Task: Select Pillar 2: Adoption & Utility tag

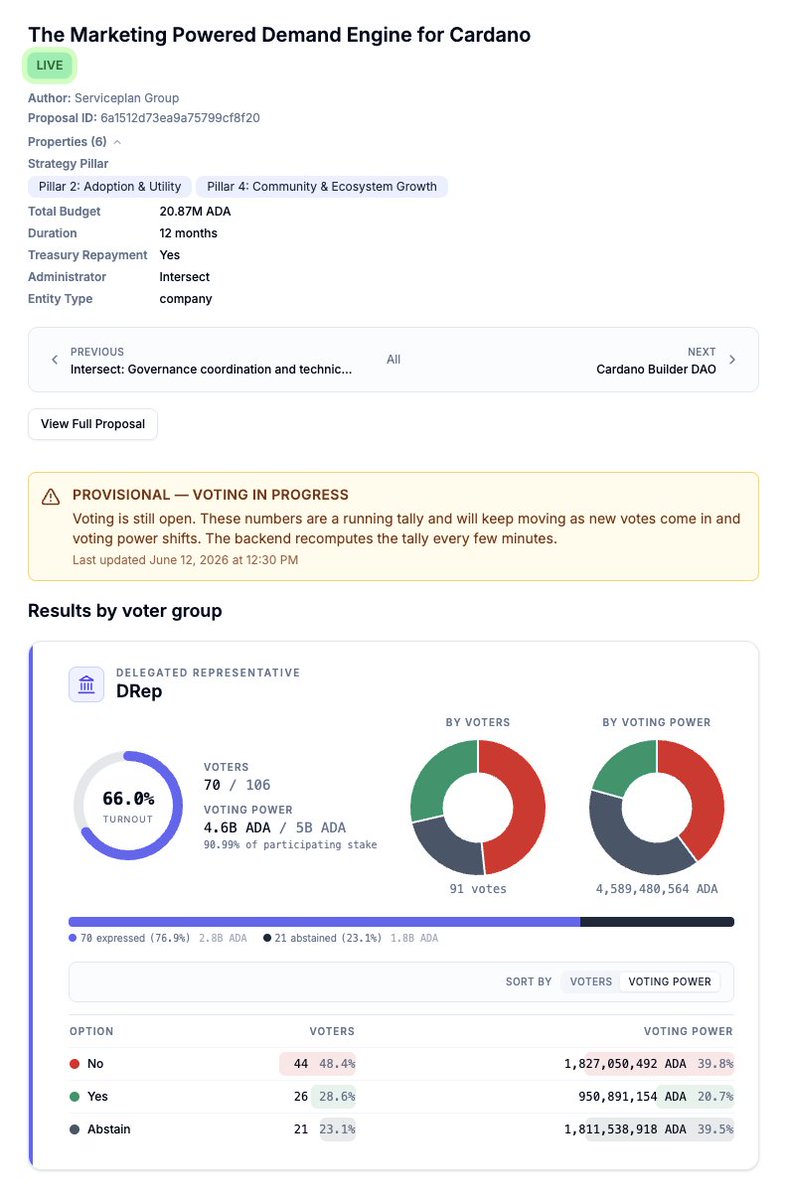Action: click(x=110, y=186)
